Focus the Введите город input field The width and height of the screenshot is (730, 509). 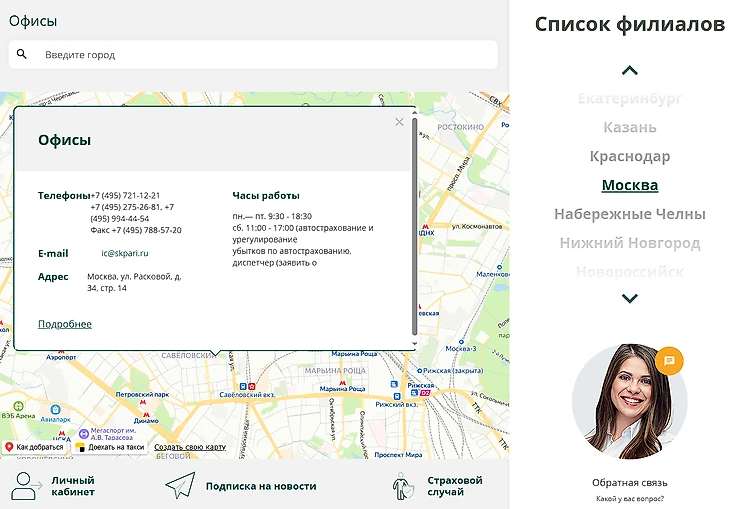(x=265, y=54)
